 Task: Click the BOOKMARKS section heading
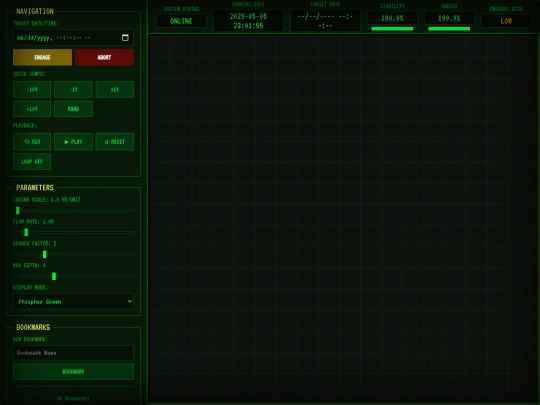tap(33, 327)
